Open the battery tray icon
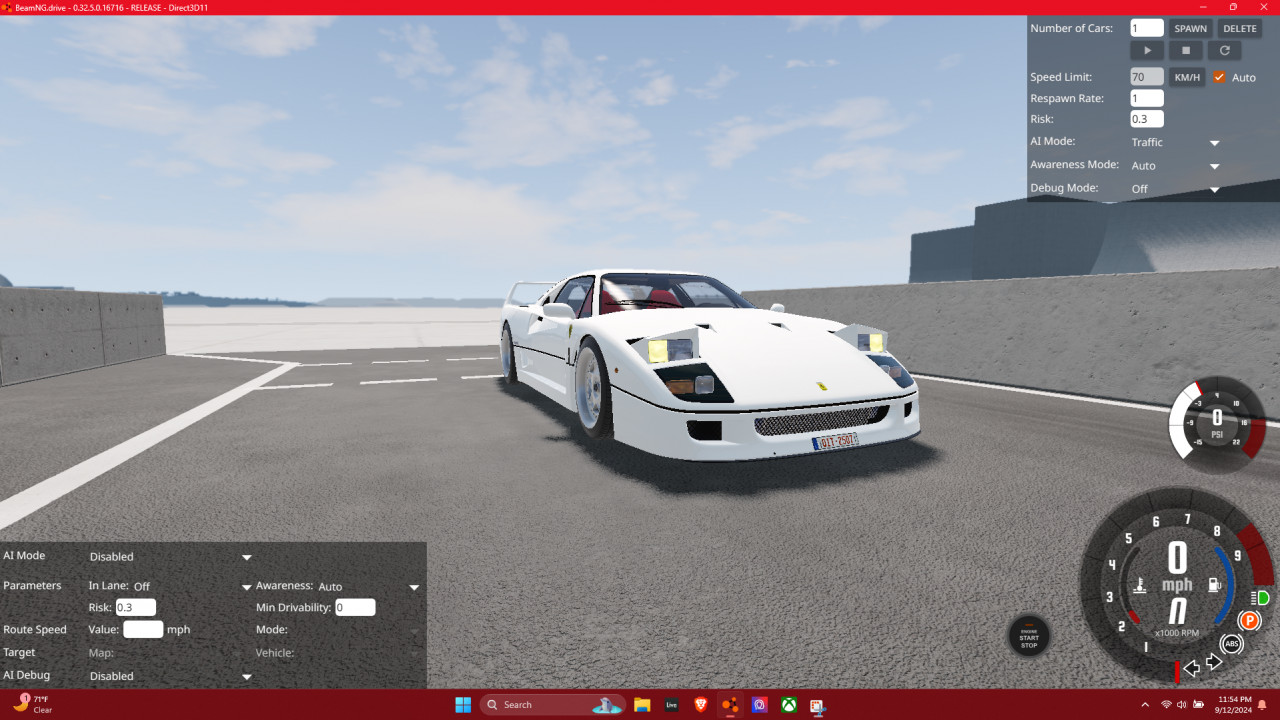Image resolution: width=1280 pixels, height=720 pixels. coord(1198,705)
